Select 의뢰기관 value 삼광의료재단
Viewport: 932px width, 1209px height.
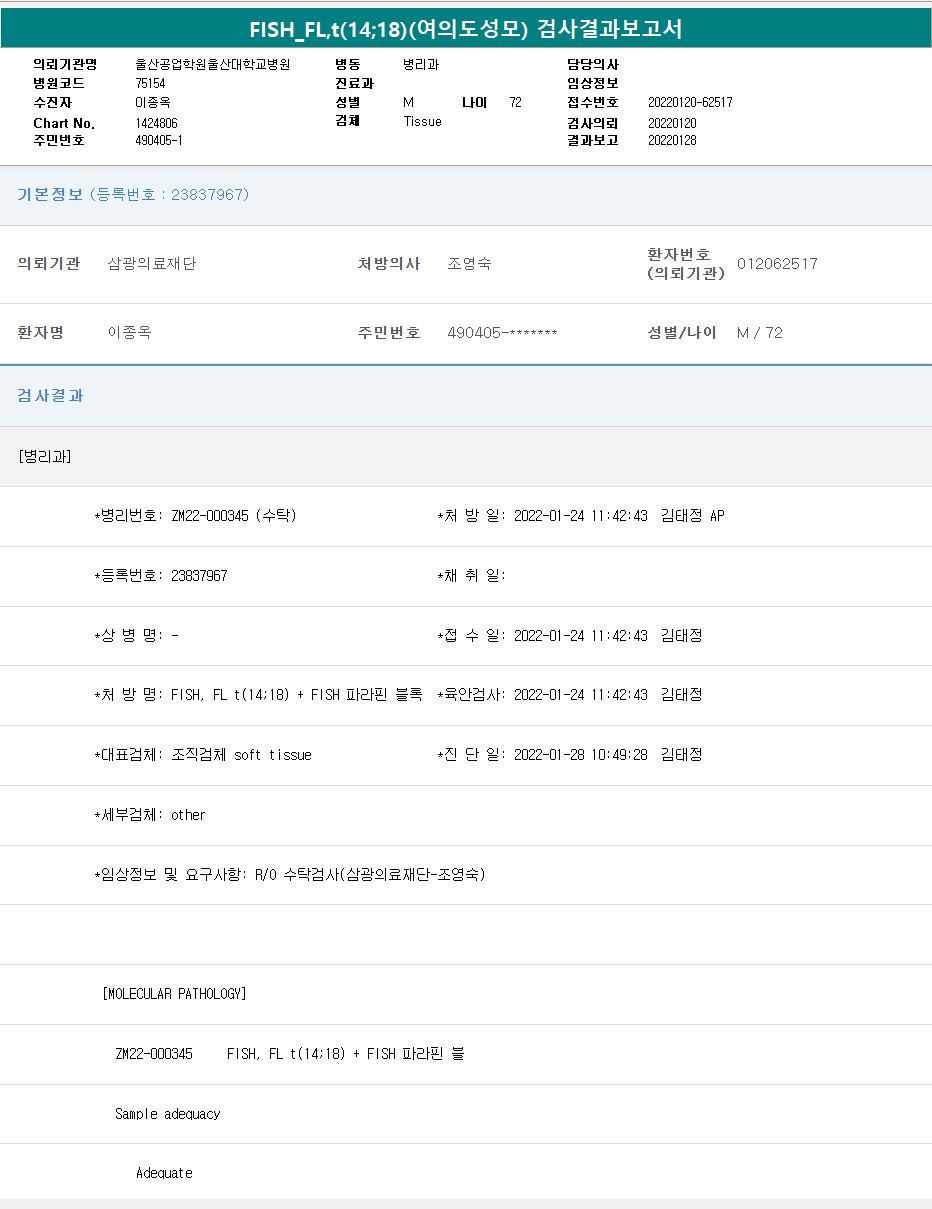pyautogui.click(x=152, y=264)
